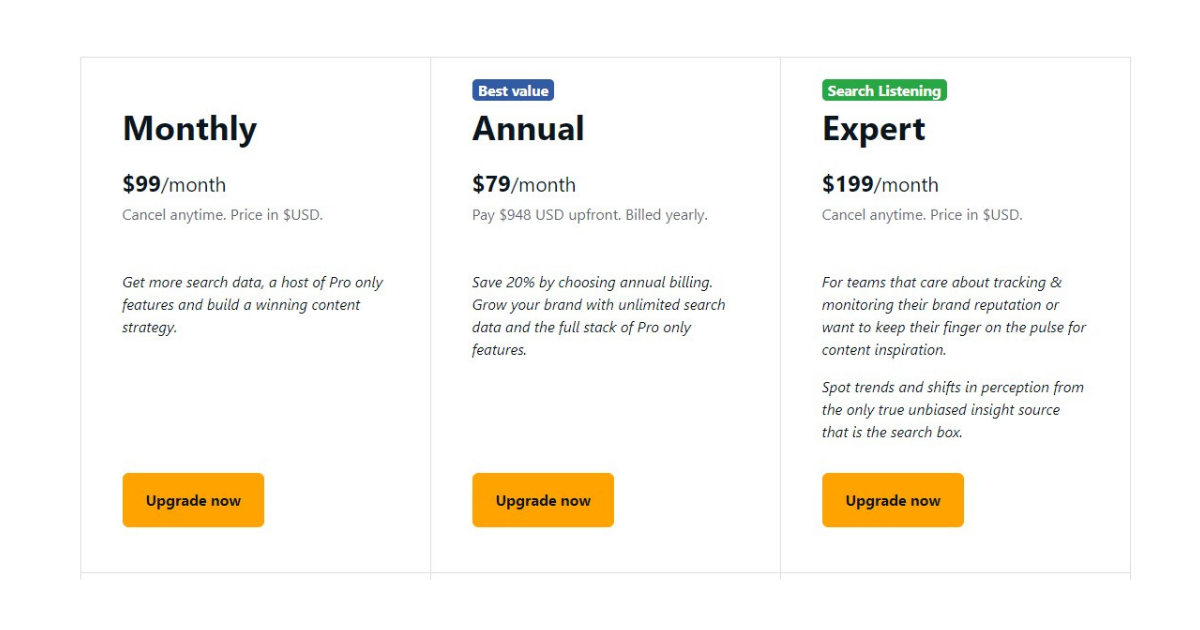The image size is (1200, 630).
Task: Click the green Search Listening badge
Action: tap(884, 91)
